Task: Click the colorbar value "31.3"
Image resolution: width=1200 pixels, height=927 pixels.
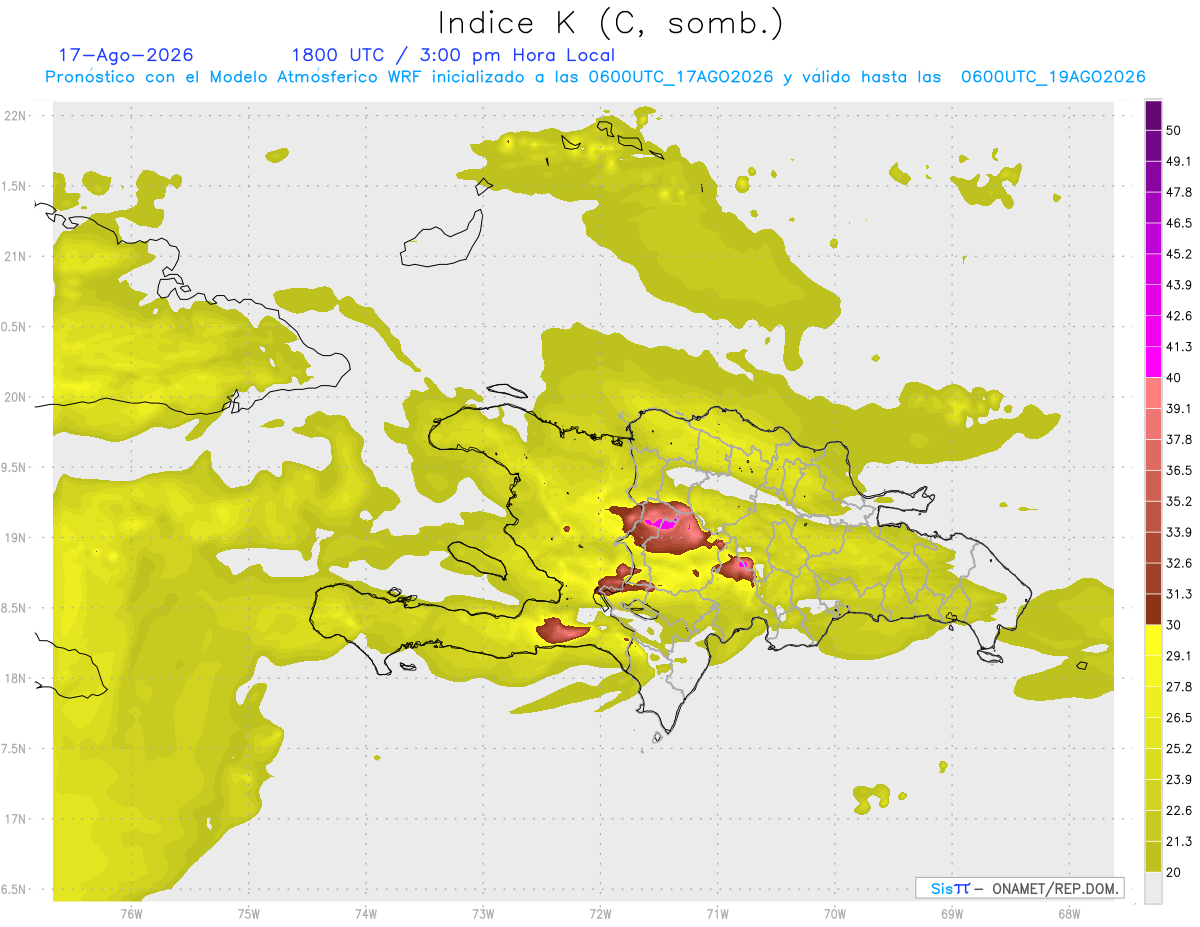Action: point(1179,594)
